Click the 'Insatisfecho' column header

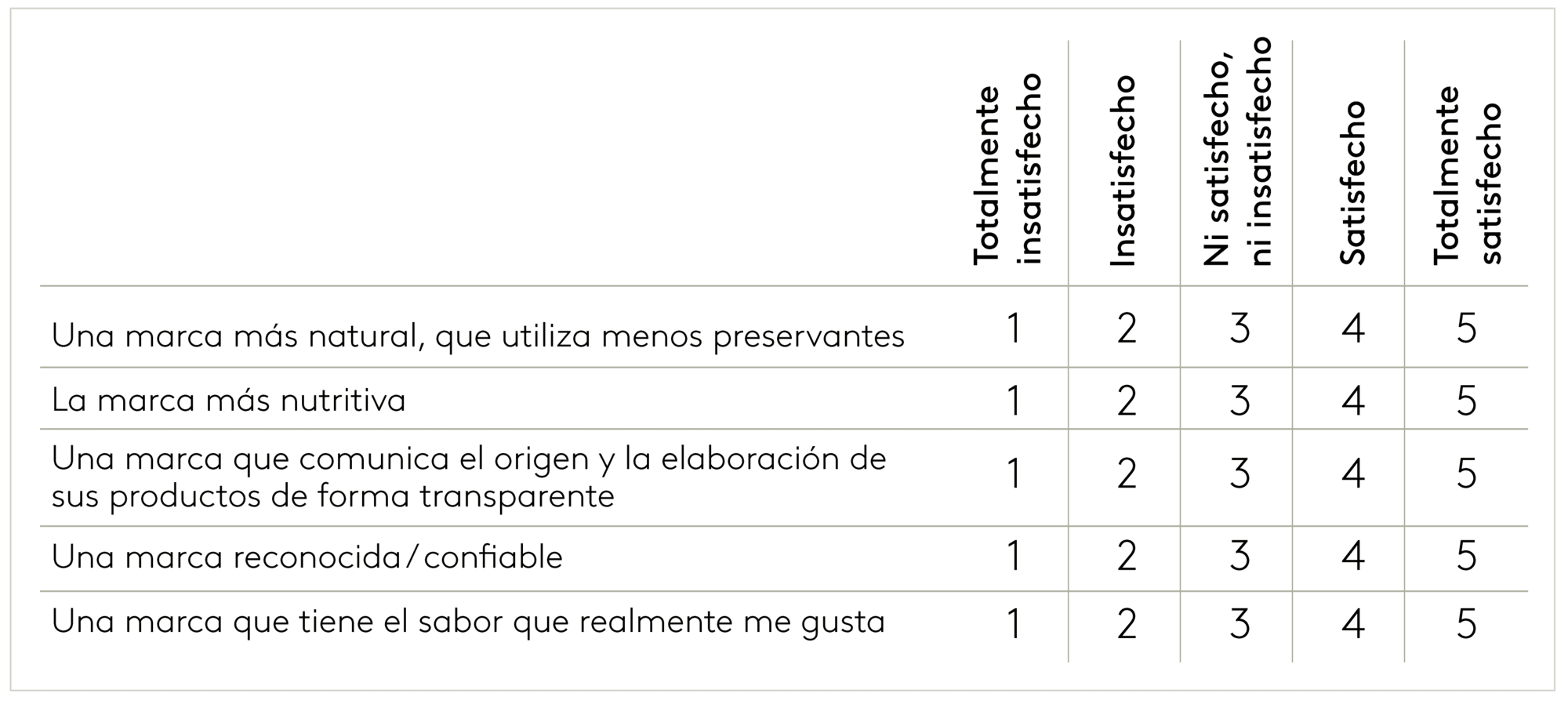[1123, 170]
